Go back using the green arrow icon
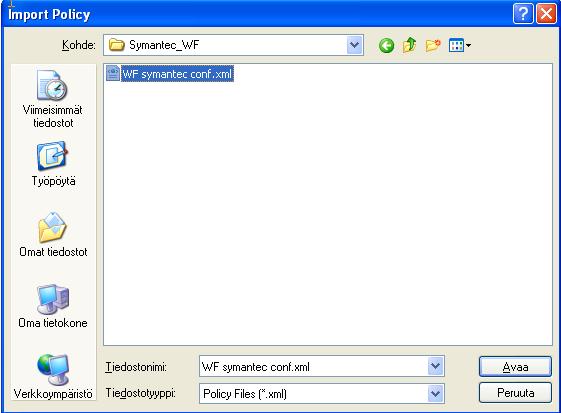 tap(386, 45)
